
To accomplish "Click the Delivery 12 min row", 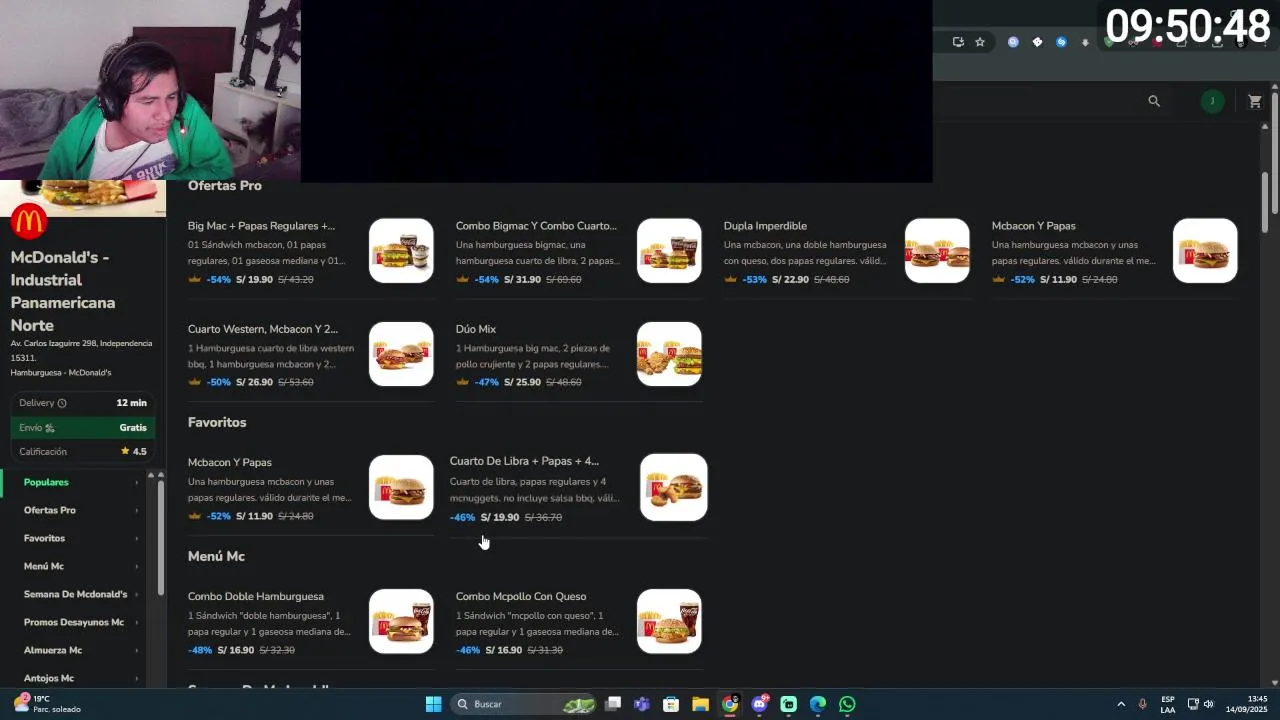I will coord(83,403).
